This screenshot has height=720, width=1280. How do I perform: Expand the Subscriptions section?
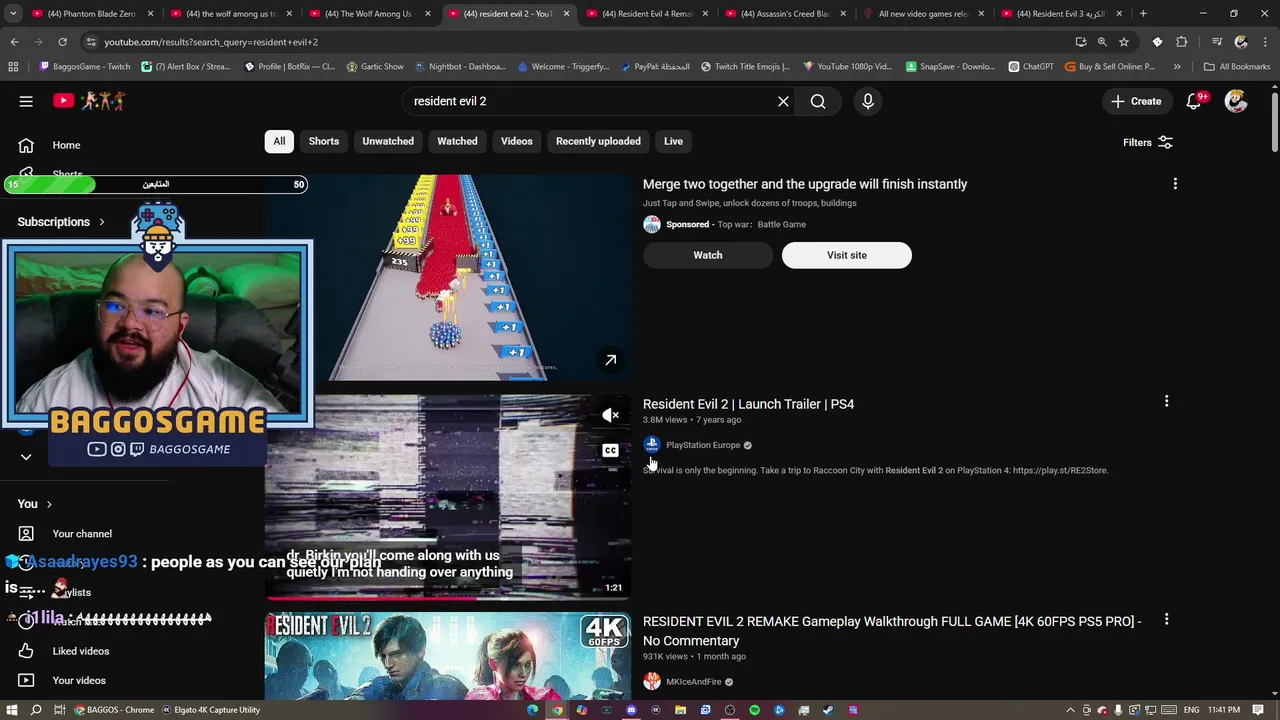pyautogui.click(x=61, y=222)
